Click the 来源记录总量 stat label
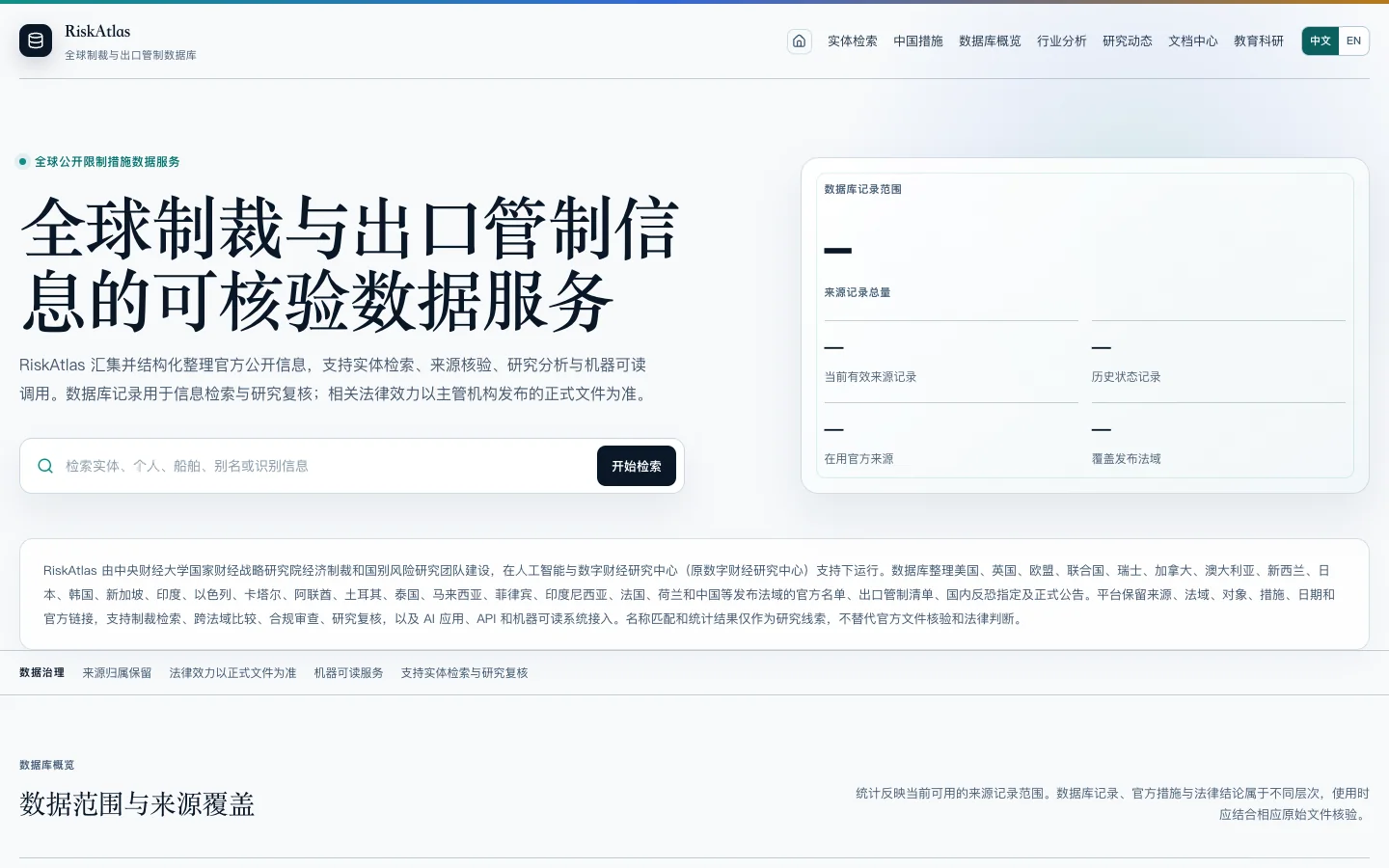 pos(857,292)
